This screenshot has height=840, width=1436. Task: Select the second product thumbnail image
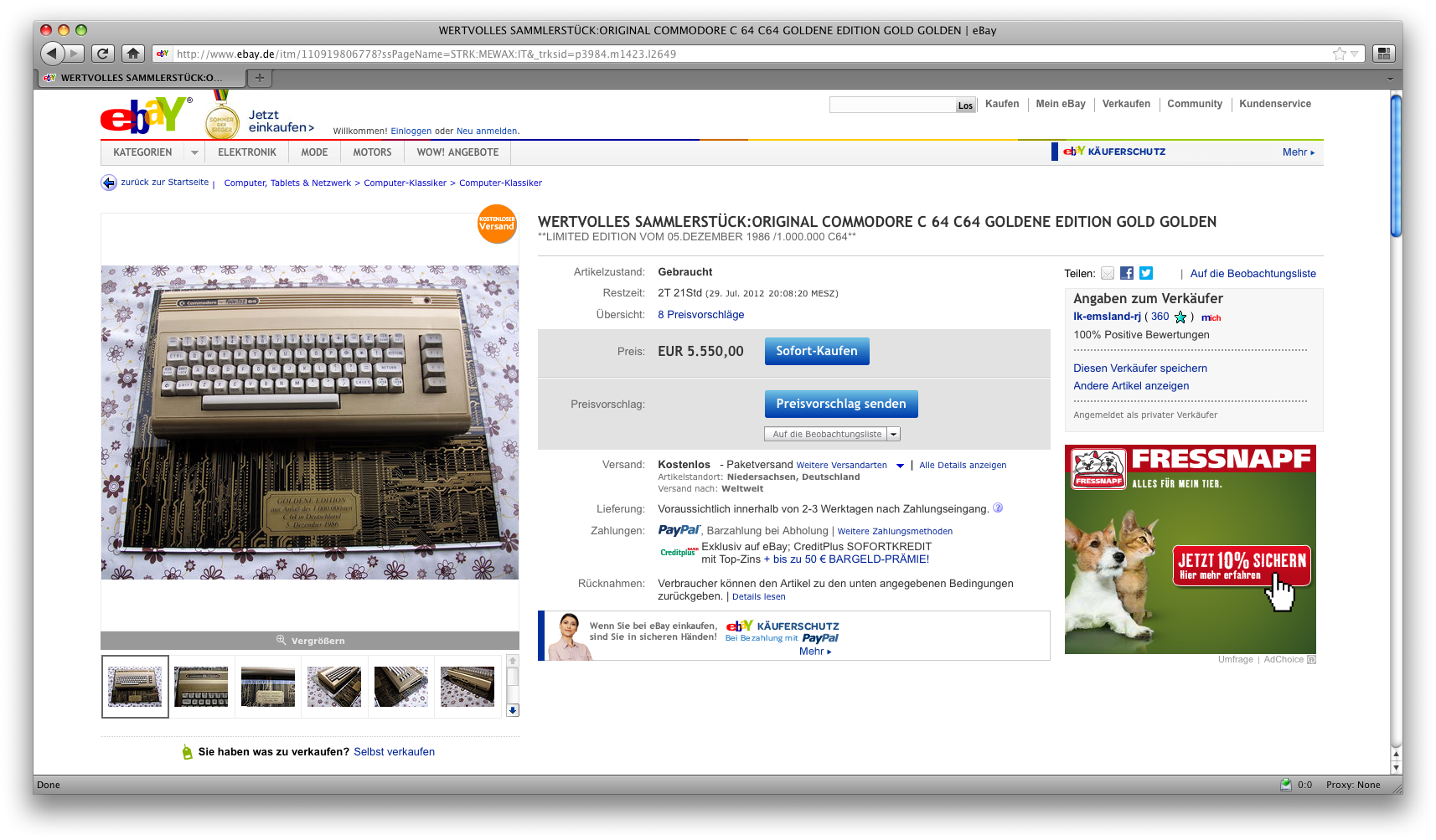(x=201, y=687)
